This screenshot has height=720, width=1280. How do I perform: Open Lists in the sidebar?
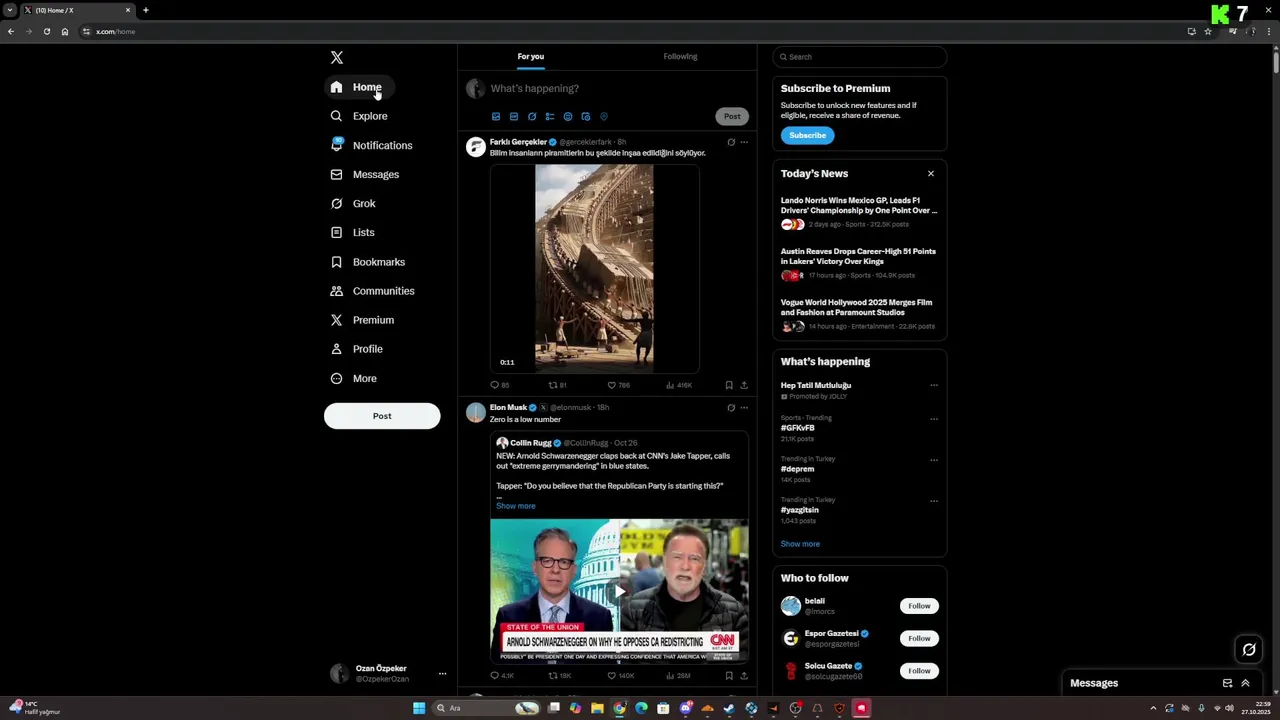click(352, 232)
